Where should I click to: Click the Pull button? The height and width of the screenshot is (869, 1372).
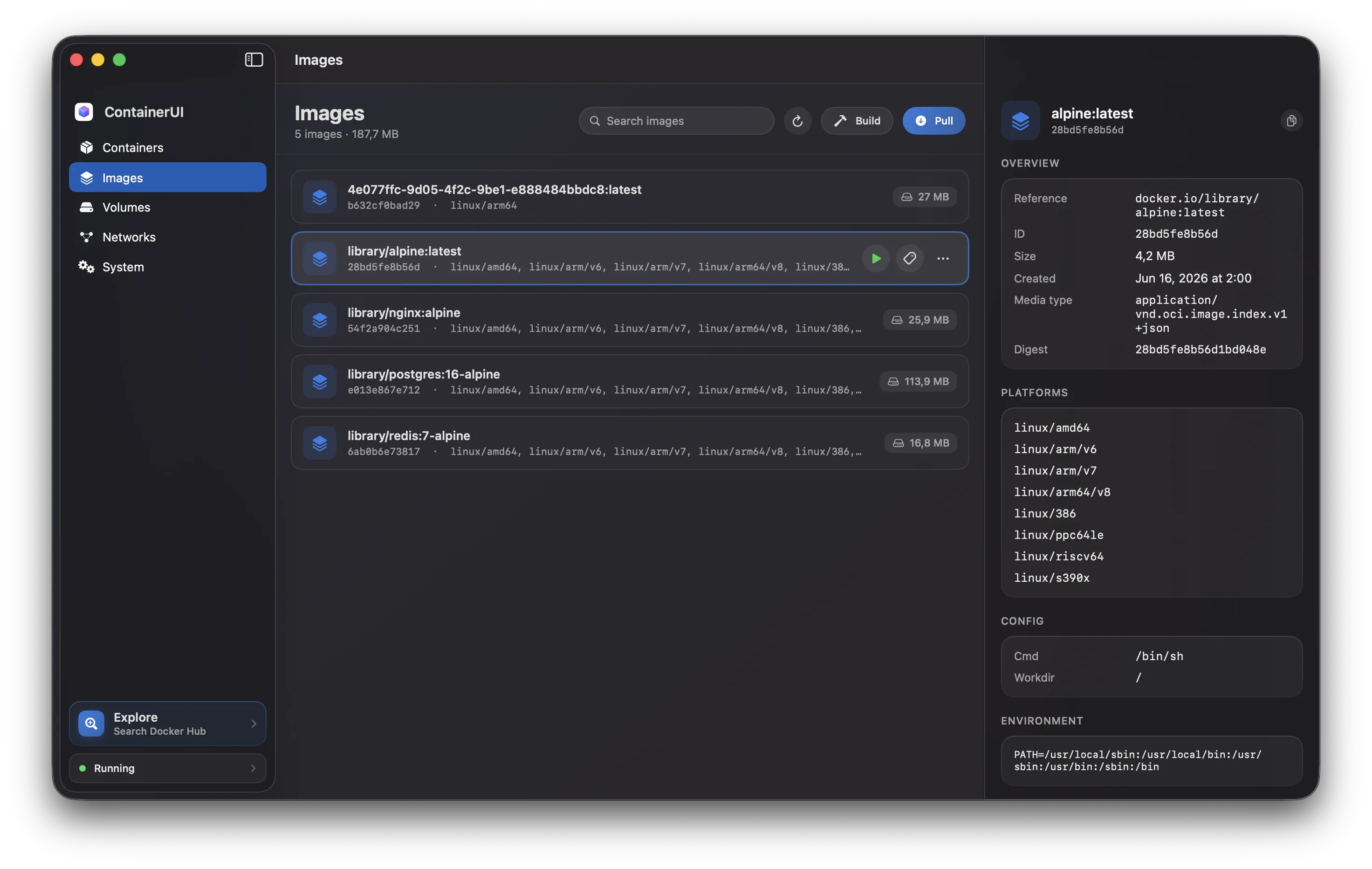click(x=934, y=121)
